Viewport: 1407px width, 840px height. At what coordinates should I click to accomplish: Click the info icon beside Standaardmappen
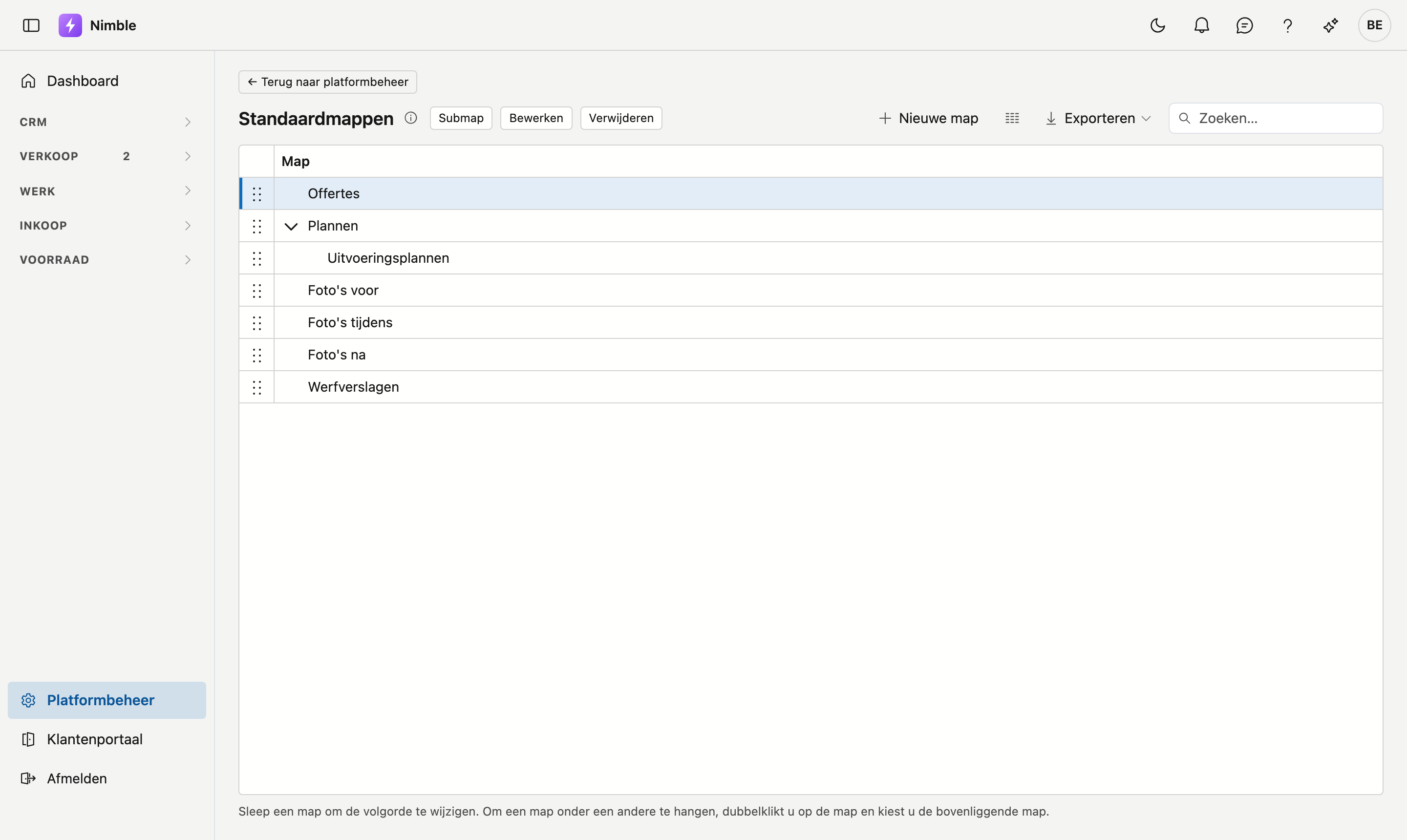click(411, 118)
